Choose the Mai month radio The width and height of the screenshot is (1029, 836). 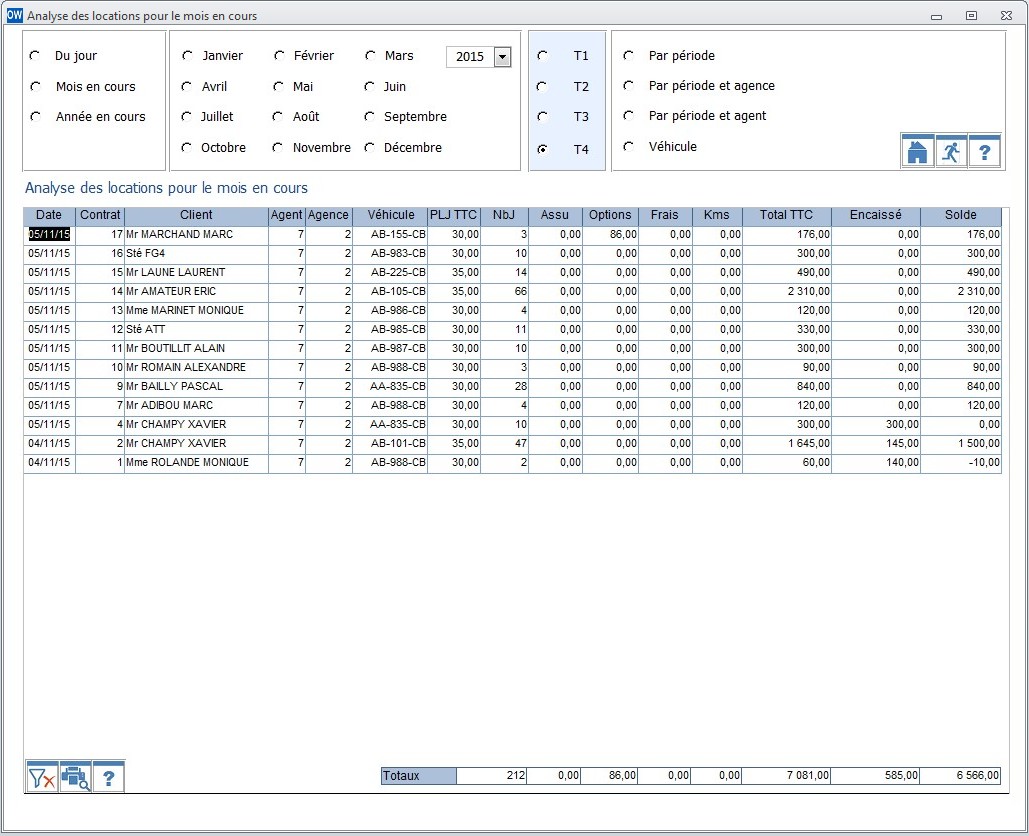coord(279,87)
